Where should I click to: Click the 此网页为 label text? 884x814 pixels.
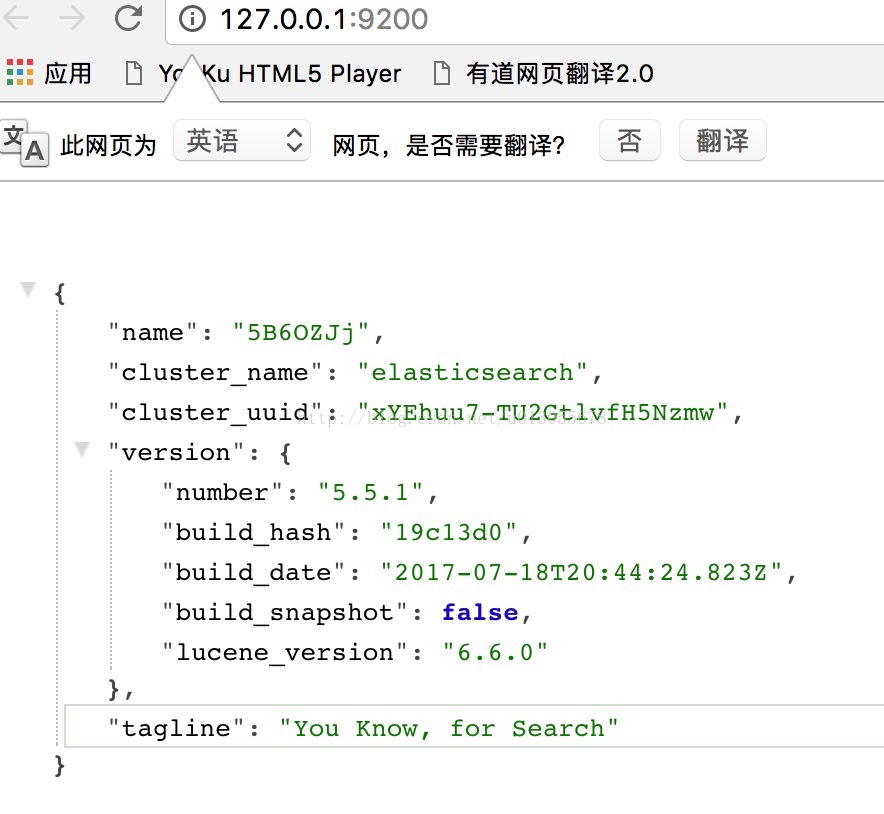(108, 145)
